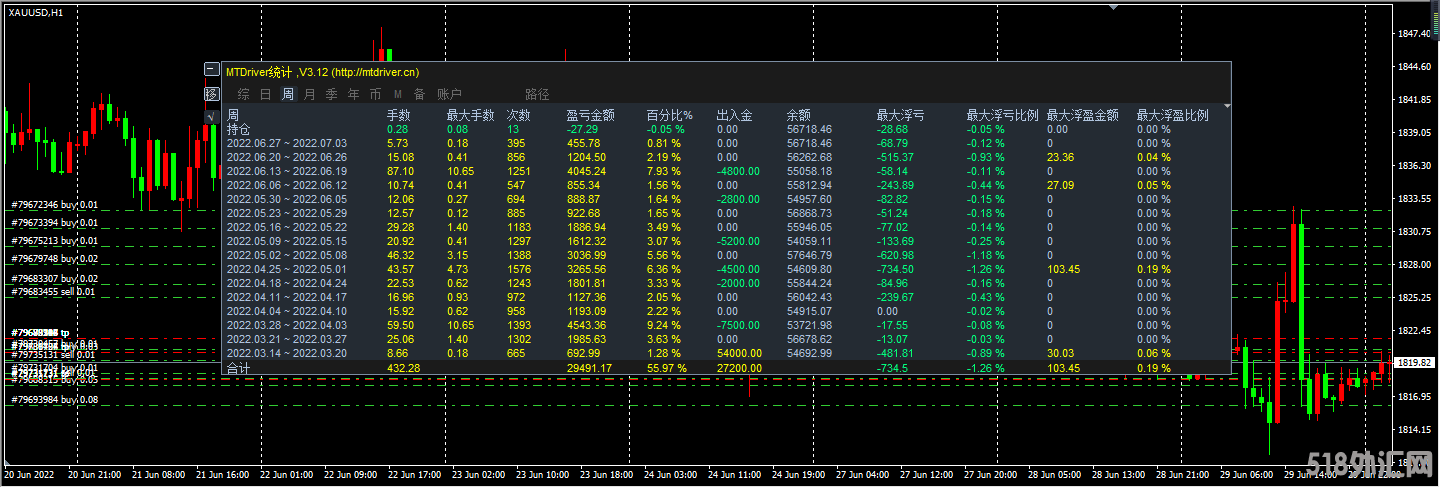Click the 最大浮亏比例 column header

pyautogui.click(x=1002, y=115)
